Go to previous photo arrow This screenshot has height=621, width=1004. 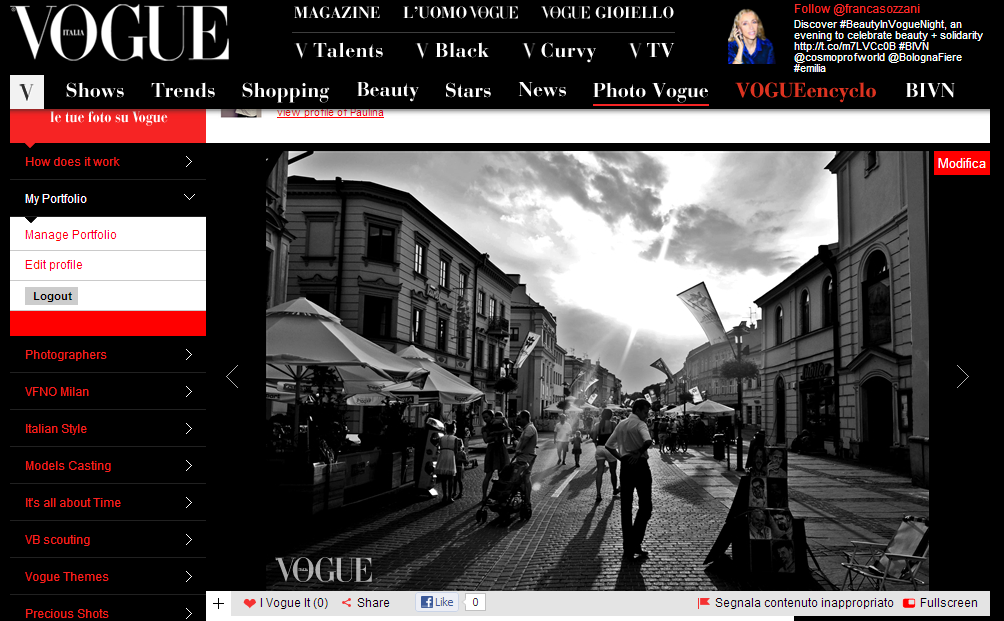[x=232, y=376]
